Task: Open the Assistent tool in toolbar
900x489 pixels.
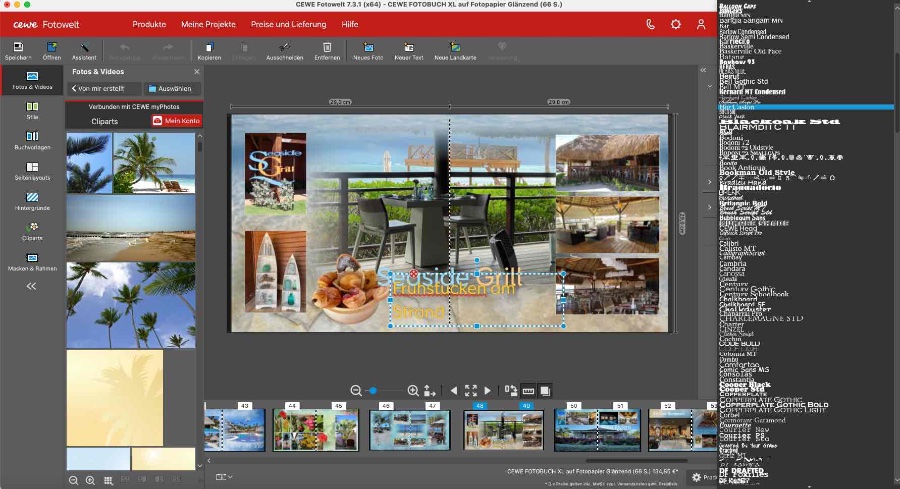Action: (x=84, y=47)
